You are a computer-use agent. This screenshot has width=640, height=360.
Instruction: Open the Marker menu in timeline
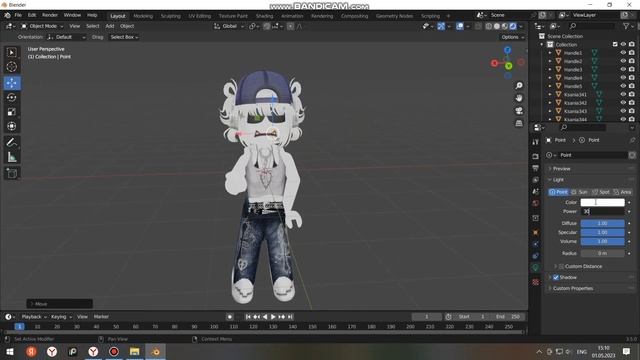[101, 317]
